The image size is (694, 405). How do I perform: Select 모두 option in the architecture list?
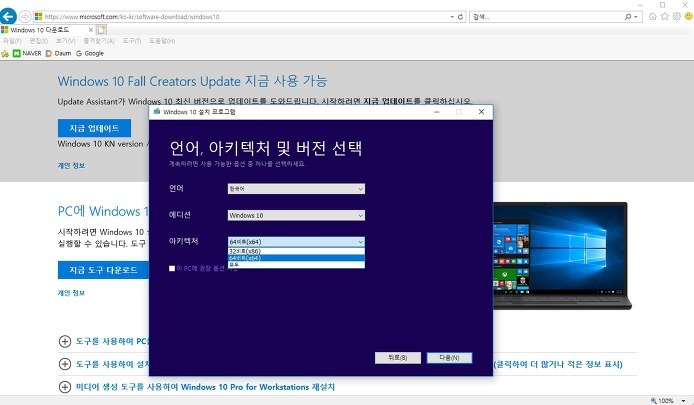(296, 264)
